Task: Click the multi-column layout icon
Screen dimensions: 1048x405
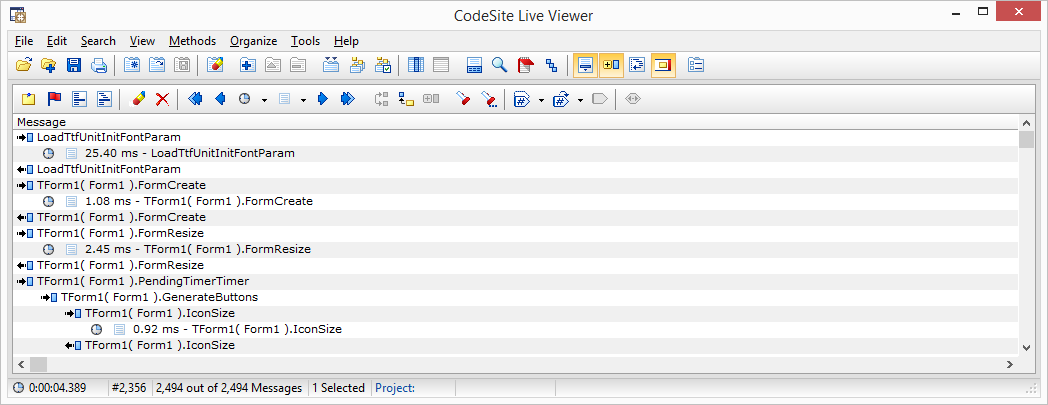Action: coord(416,65)
